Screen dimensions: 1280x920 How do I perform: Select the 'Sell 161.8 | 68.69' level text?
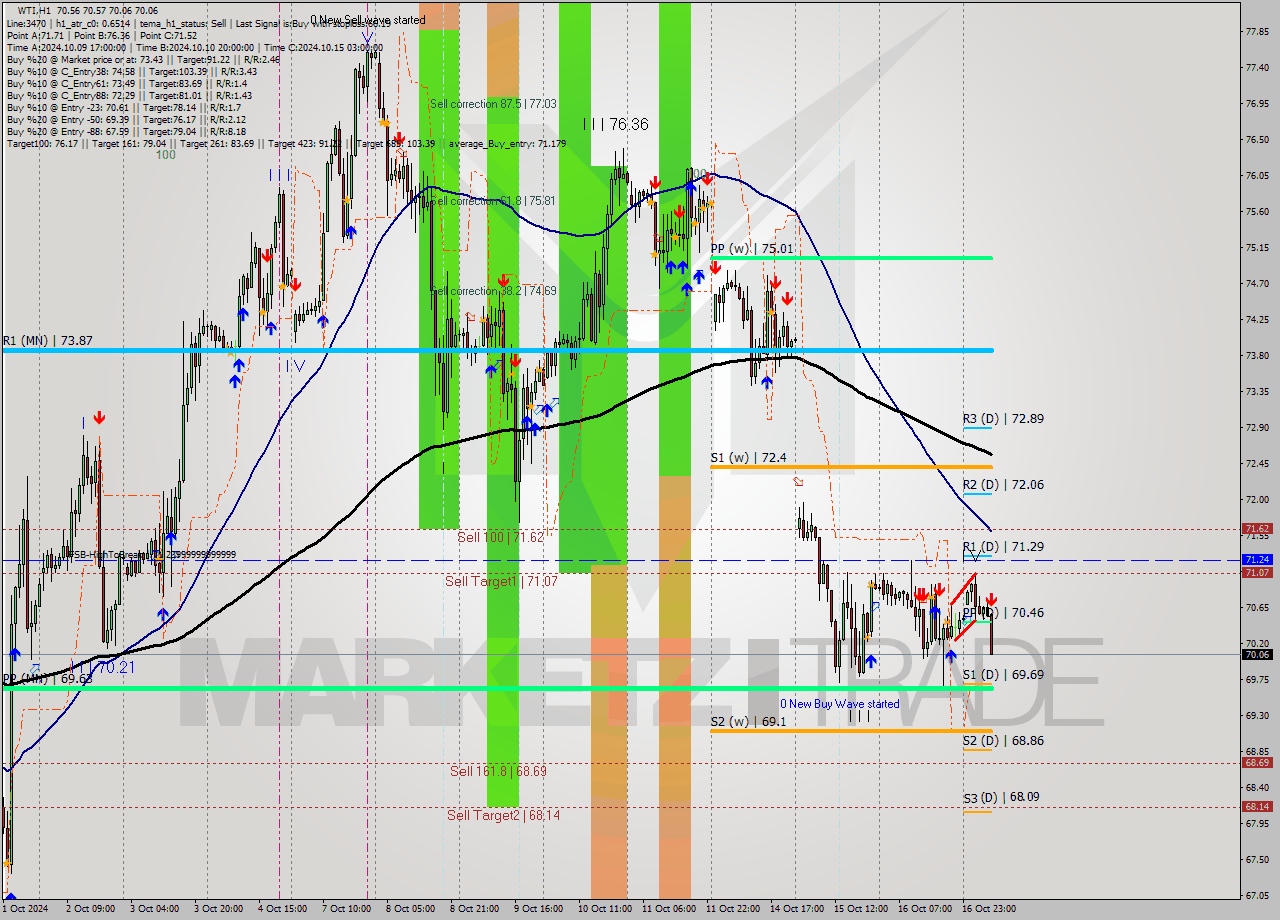[498, 771]
